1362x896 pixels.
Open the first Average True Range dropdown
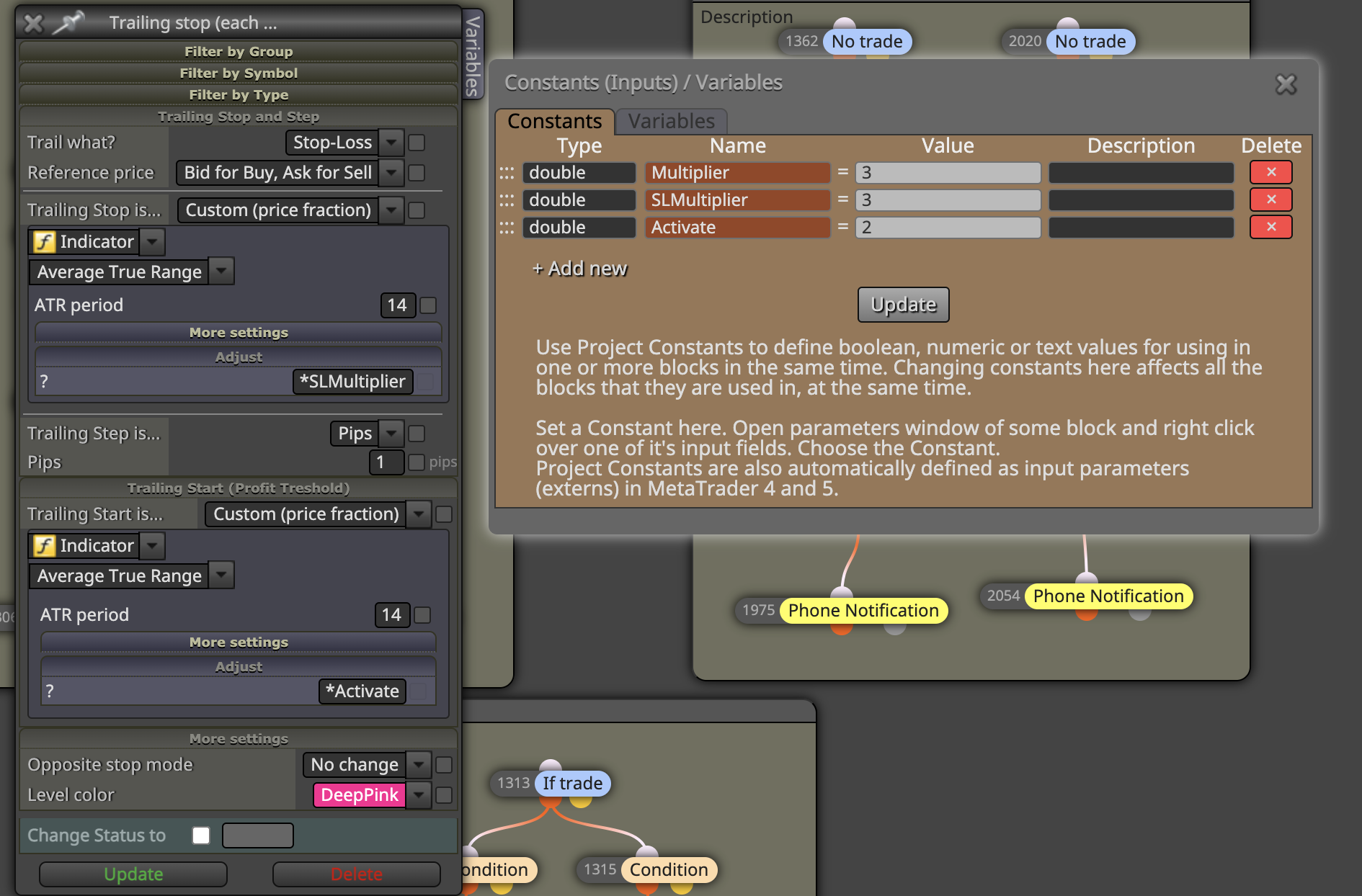pyautogui.click(x=221, y=272)
